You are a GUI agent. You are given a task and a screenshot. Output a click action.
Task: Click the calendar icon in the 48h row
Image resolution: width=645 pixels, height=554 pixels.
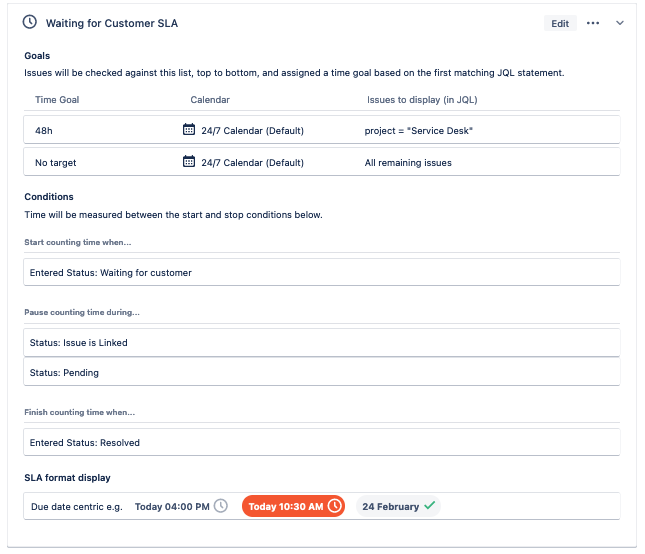click(x=189, y=129)
